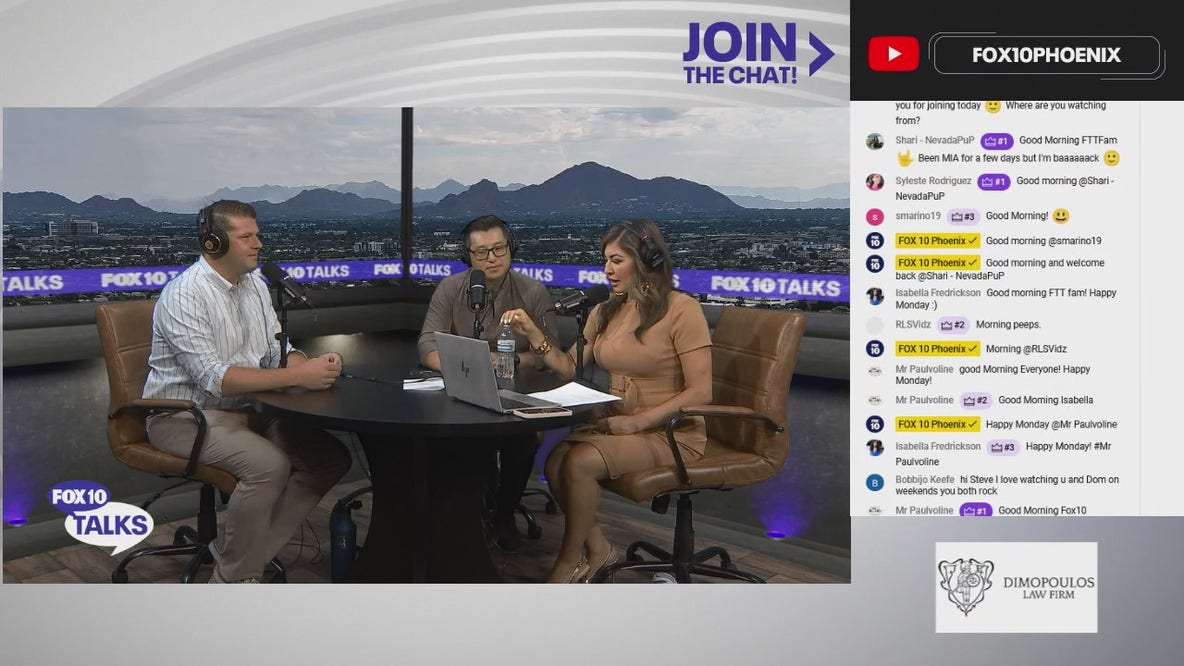Click the username 'Syleste Rodriguez'
Viewport: 1184px width, 666px height.
click(933, 181)
